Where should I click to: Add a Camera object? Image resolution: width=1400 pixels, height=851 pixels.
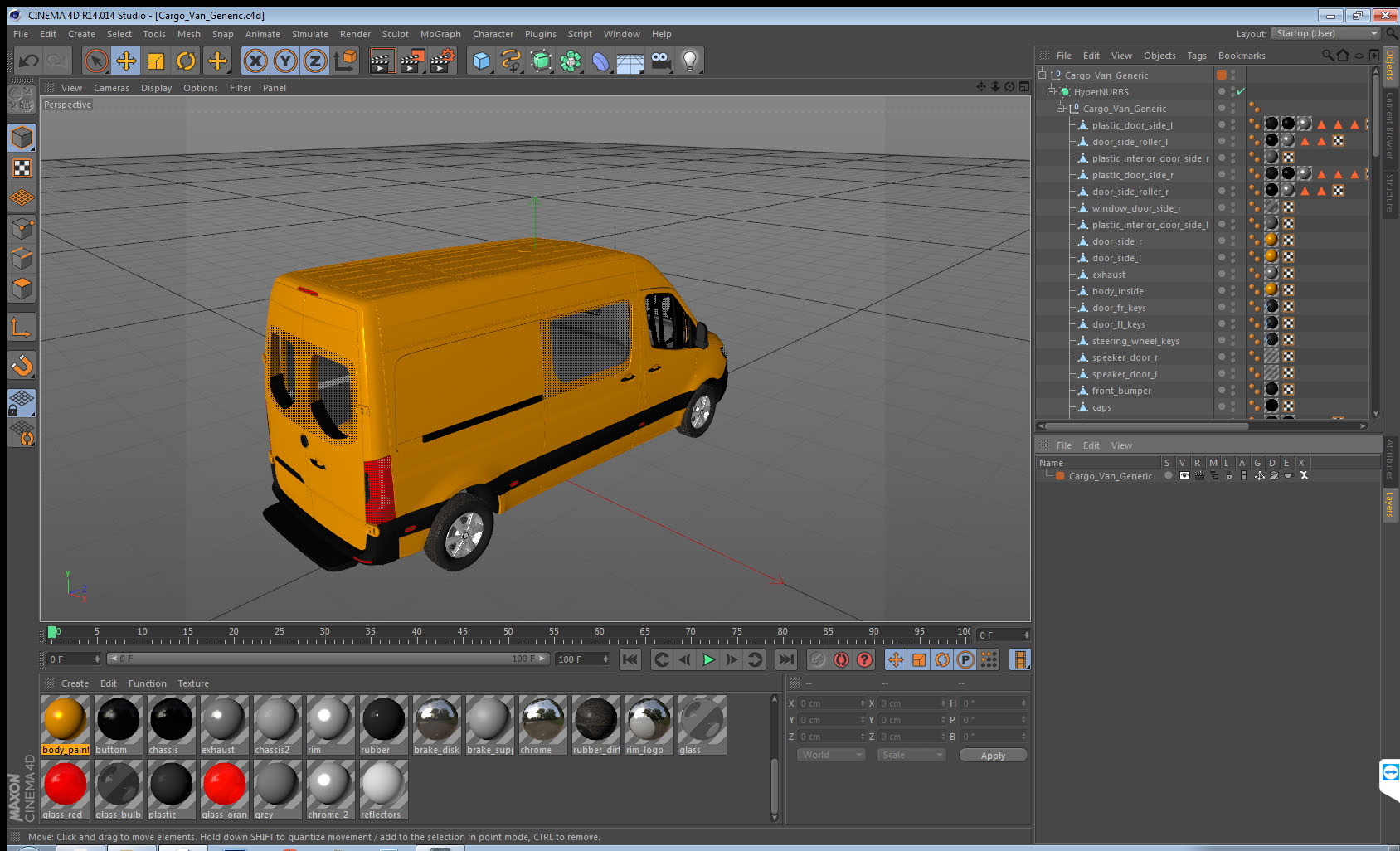point(660,61)
